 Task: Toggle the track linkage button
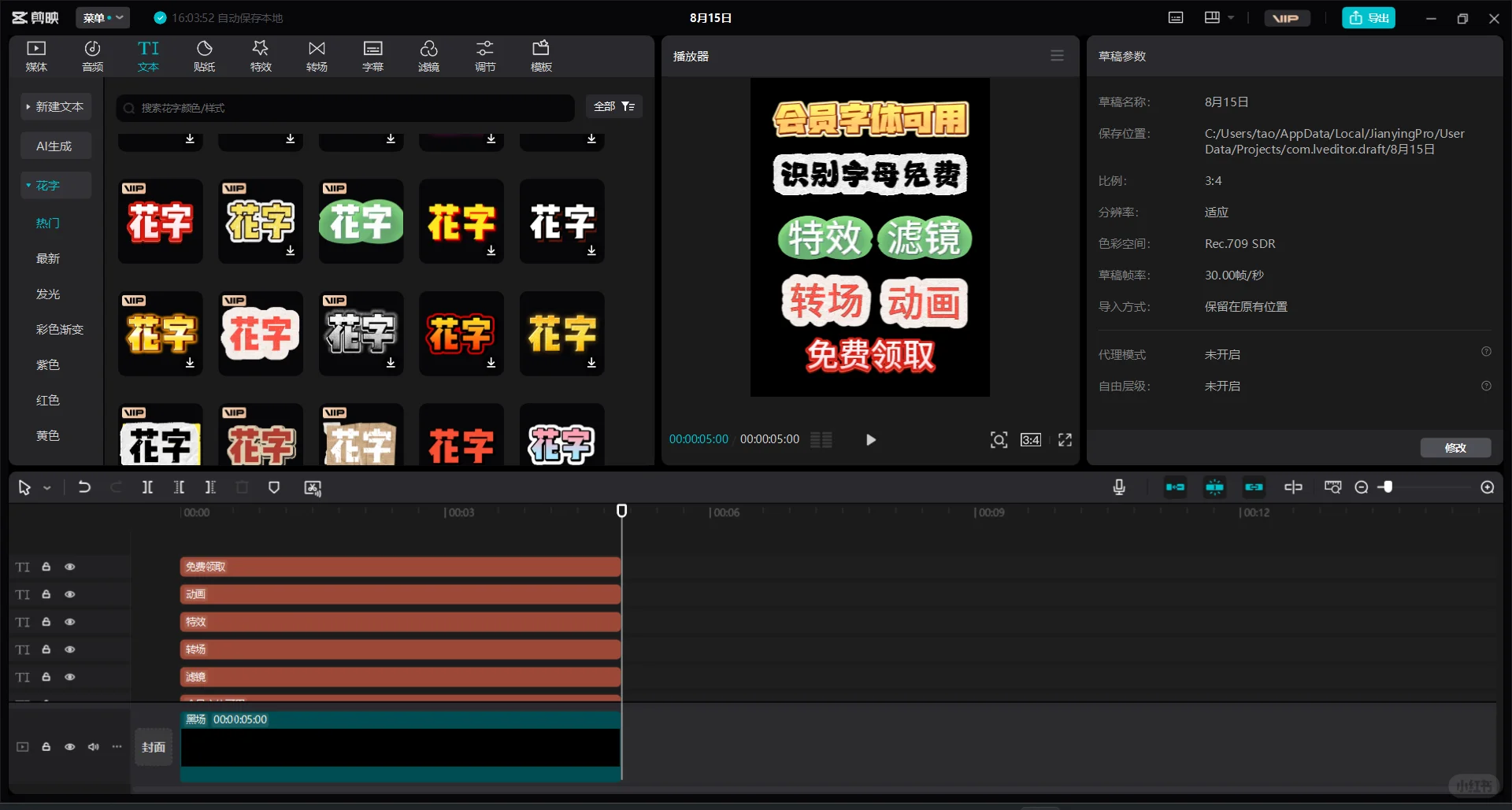[x=1254, y=487]
